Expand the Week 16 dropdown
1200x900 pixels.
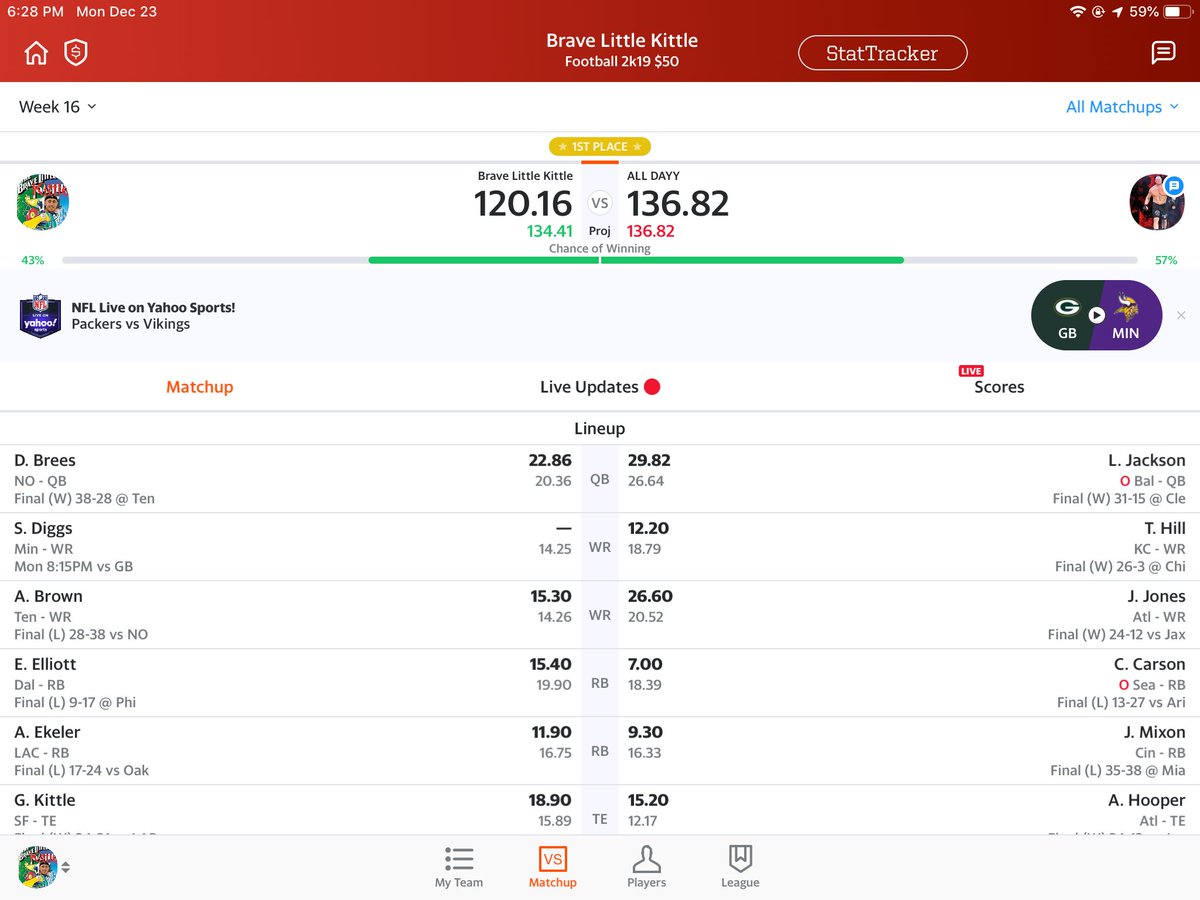[x=58, y=107]
